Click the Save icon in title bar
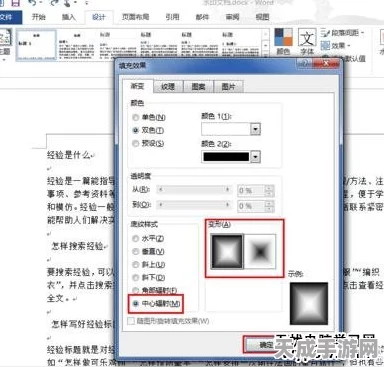The image size is (384, 367). coord(15,3)
